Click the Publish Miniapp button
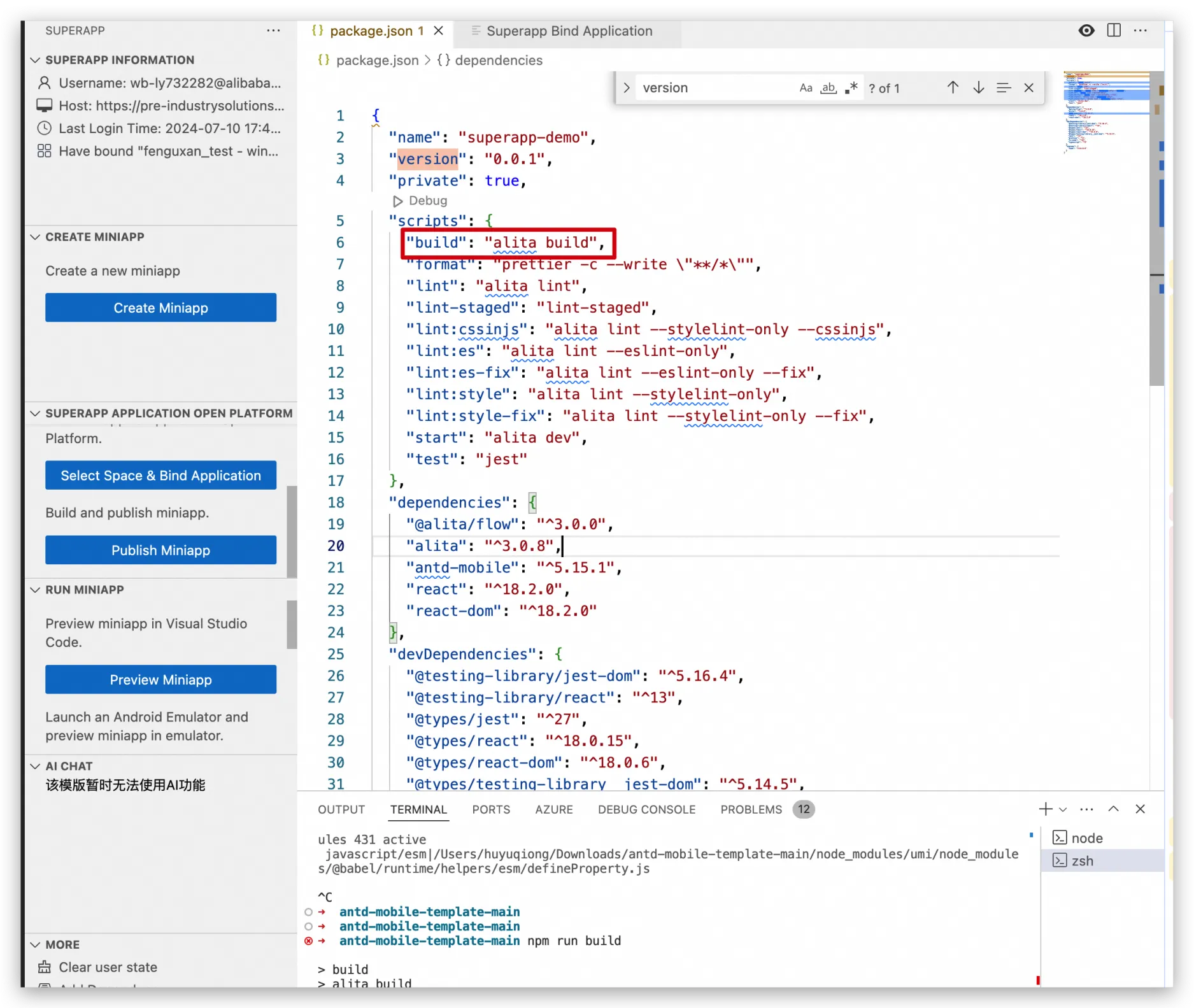 tap(160, 550)
